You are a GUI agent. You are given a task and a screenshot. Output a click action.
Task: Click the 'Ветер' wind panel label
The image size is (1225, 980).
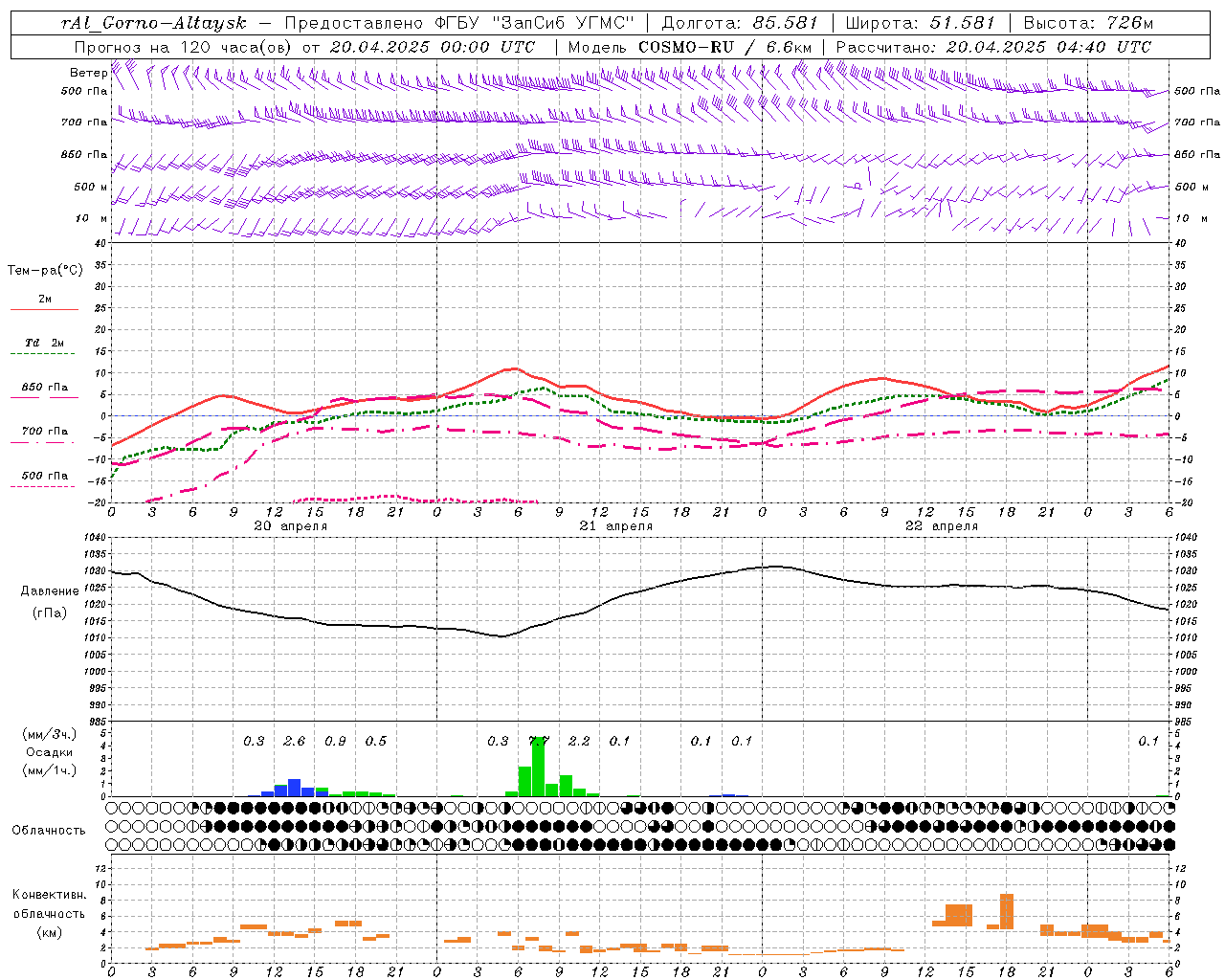click(x=88, y=73)
